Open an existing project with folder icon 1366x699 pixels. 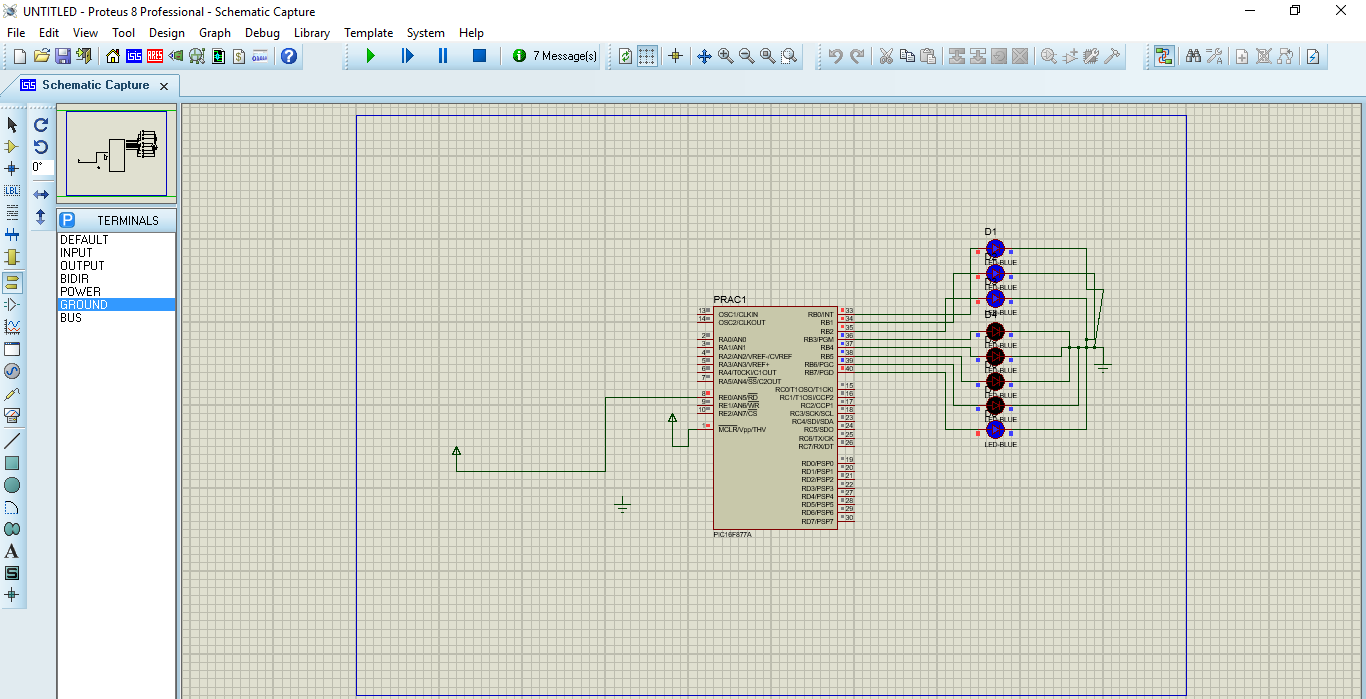tap(41, 56)
